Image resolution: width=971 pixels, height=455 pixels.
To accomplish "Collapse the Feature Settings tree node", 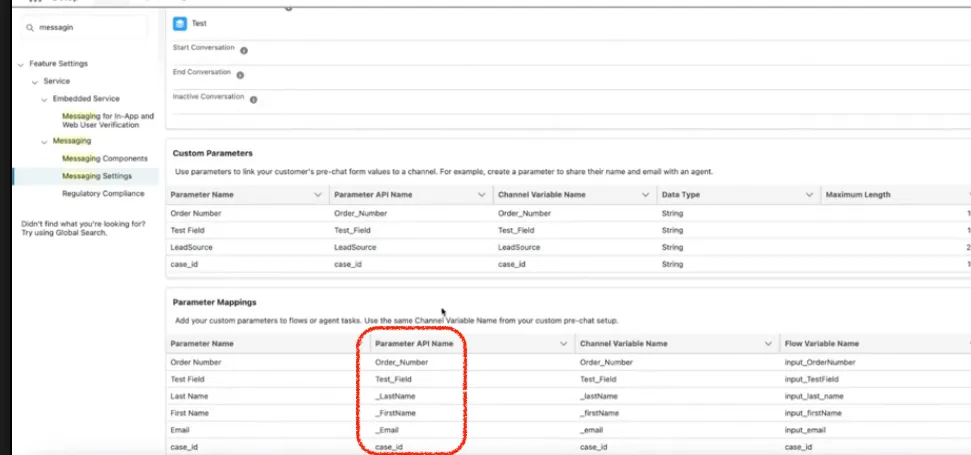I will click(21, 64).
